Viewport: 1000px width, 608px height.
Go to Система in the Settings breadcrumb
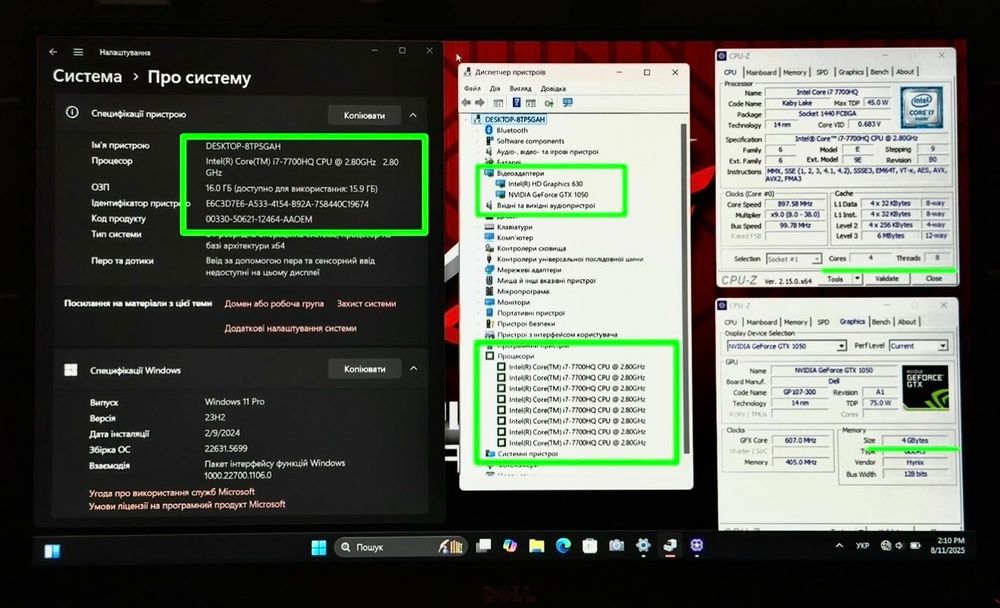[x=87, y=77]
